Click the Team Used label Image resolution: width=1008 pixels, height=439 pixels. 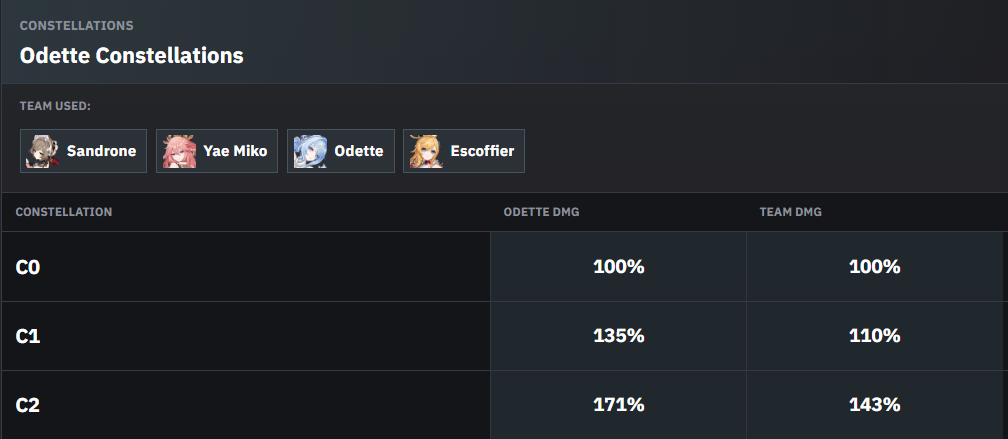pos(55,106)
